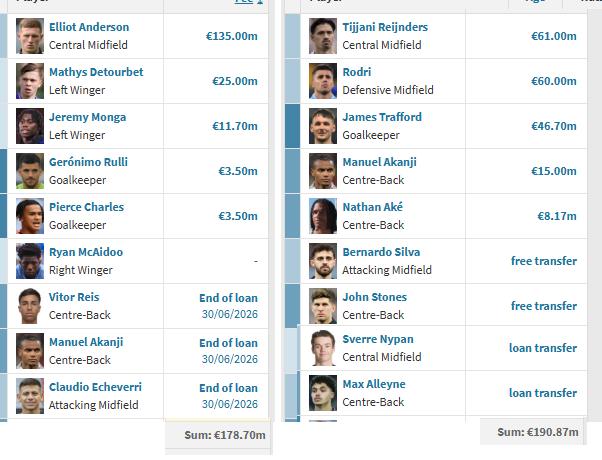Click Pierce Charles name link

86,207
